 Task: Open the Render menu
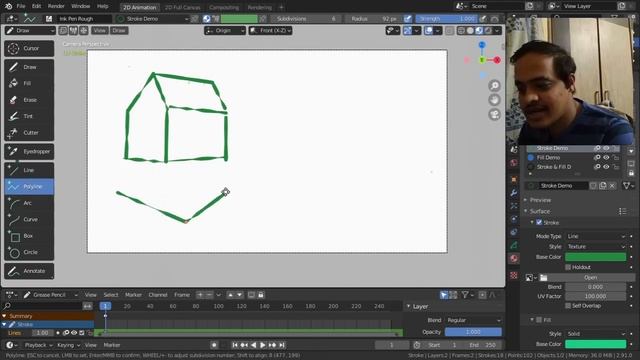[x=56, y=6]
